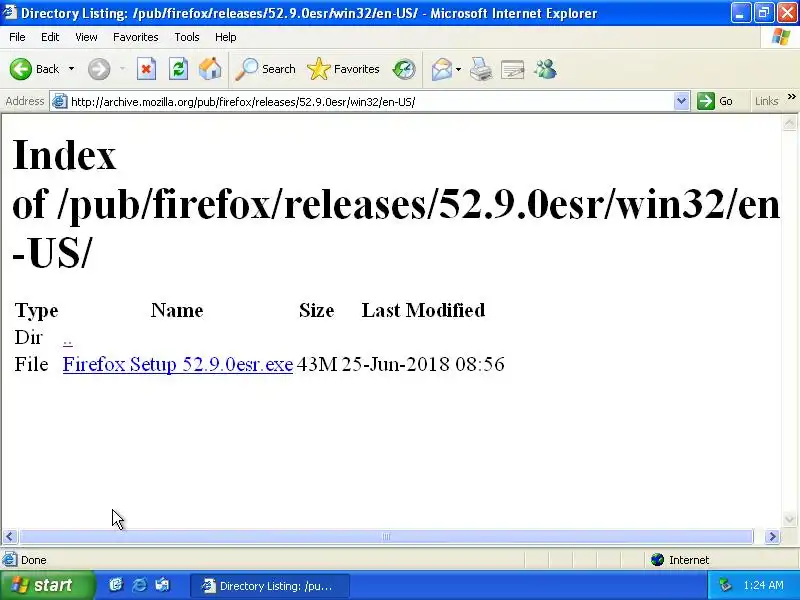Screen dimensions: 800x600
Task: Click the Forward navigation button
Action: [99, 69]
